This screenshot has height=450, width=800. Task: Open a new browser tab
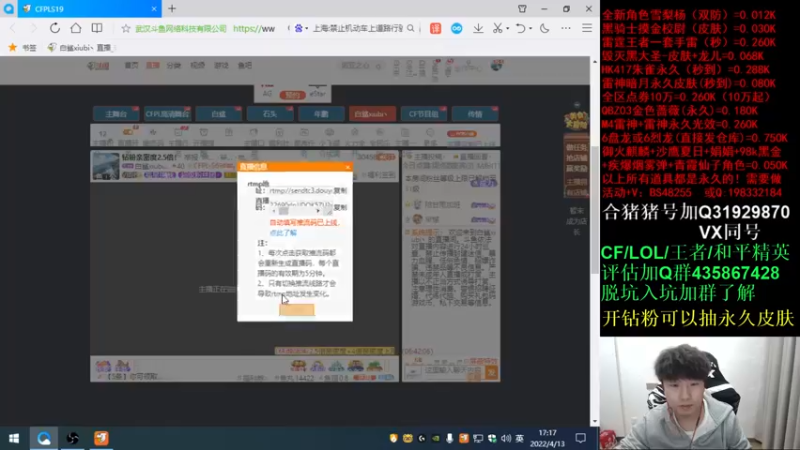(x=172, y=8)
